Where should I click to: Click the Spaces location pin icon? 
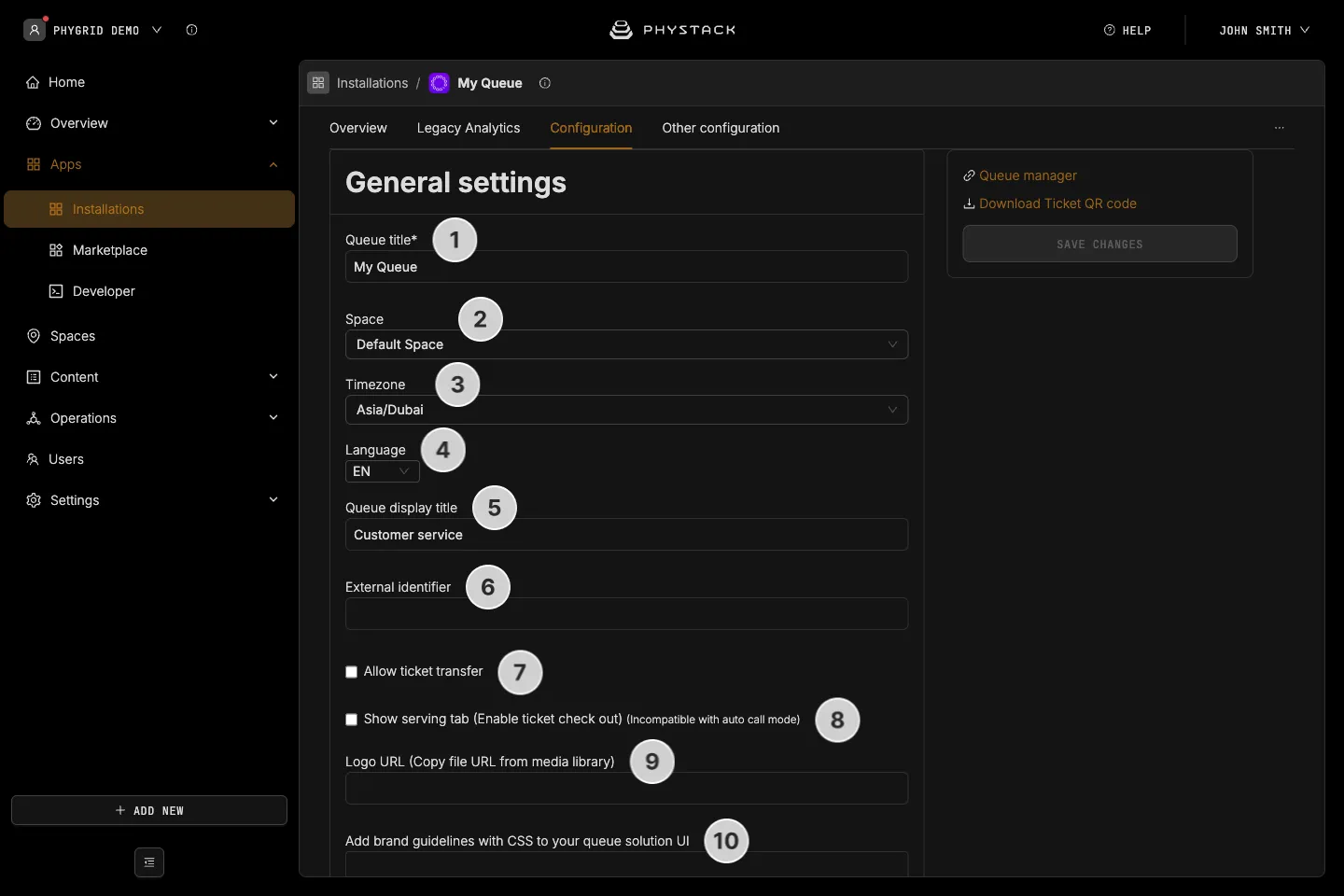pyautogui.click(x=34, y=336)
